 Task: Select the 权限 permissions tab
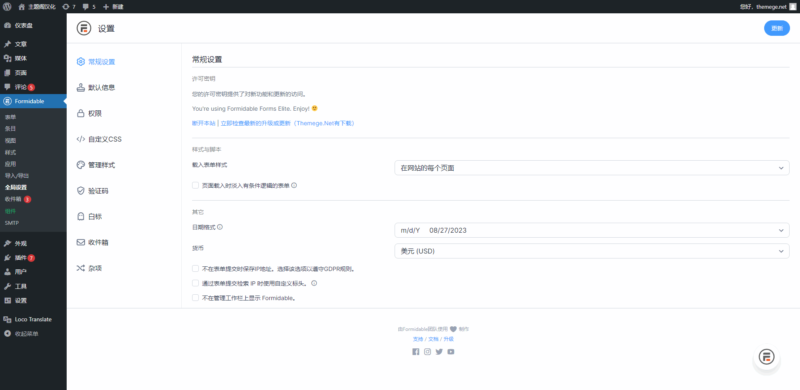point(89,113)
